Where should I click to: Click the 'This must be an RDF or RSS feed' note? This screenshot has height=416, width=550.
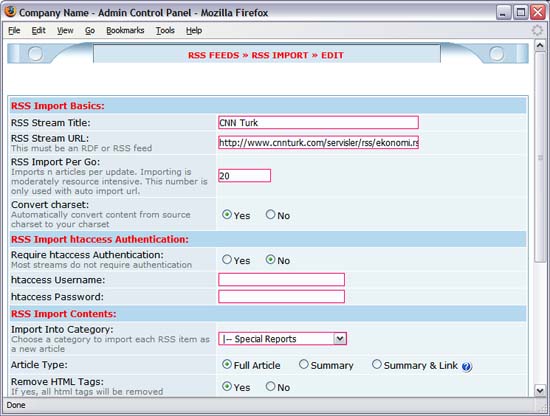pos(81,148)
